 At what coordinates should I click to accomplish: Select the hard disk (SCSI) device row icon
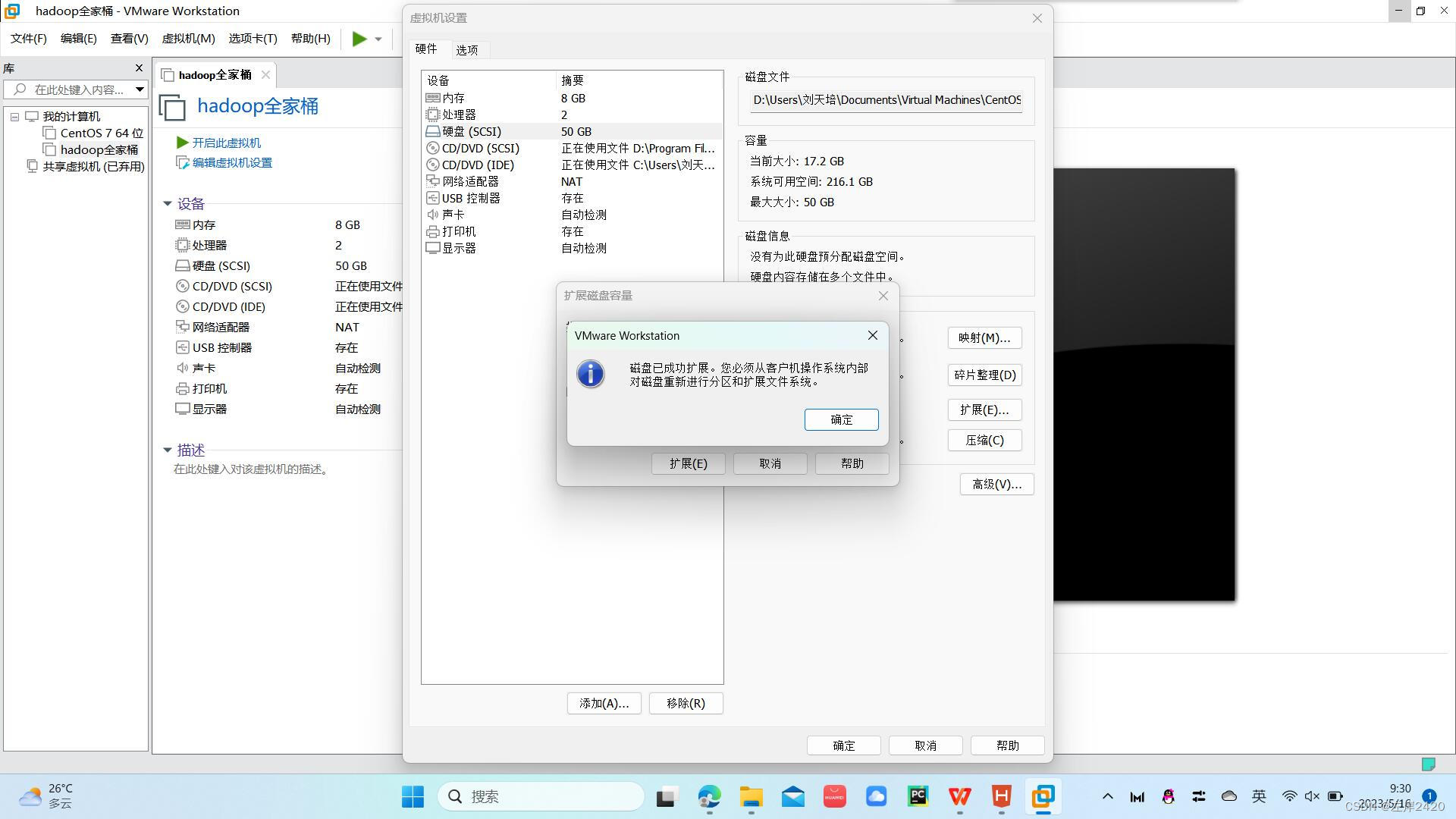point(433,131)
